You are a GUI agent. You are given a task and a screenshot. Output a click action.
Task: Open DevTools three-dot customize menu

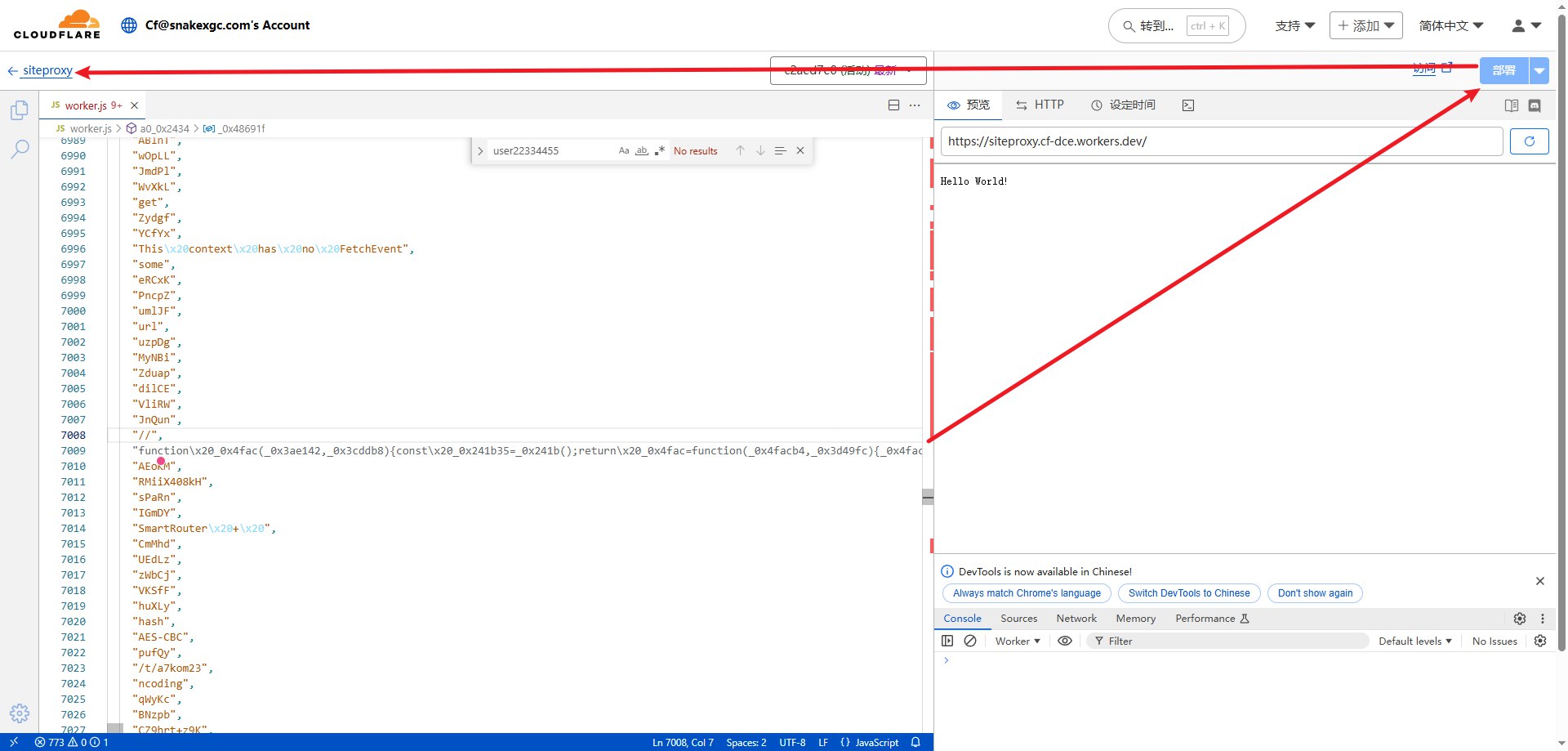[1543, 619]
